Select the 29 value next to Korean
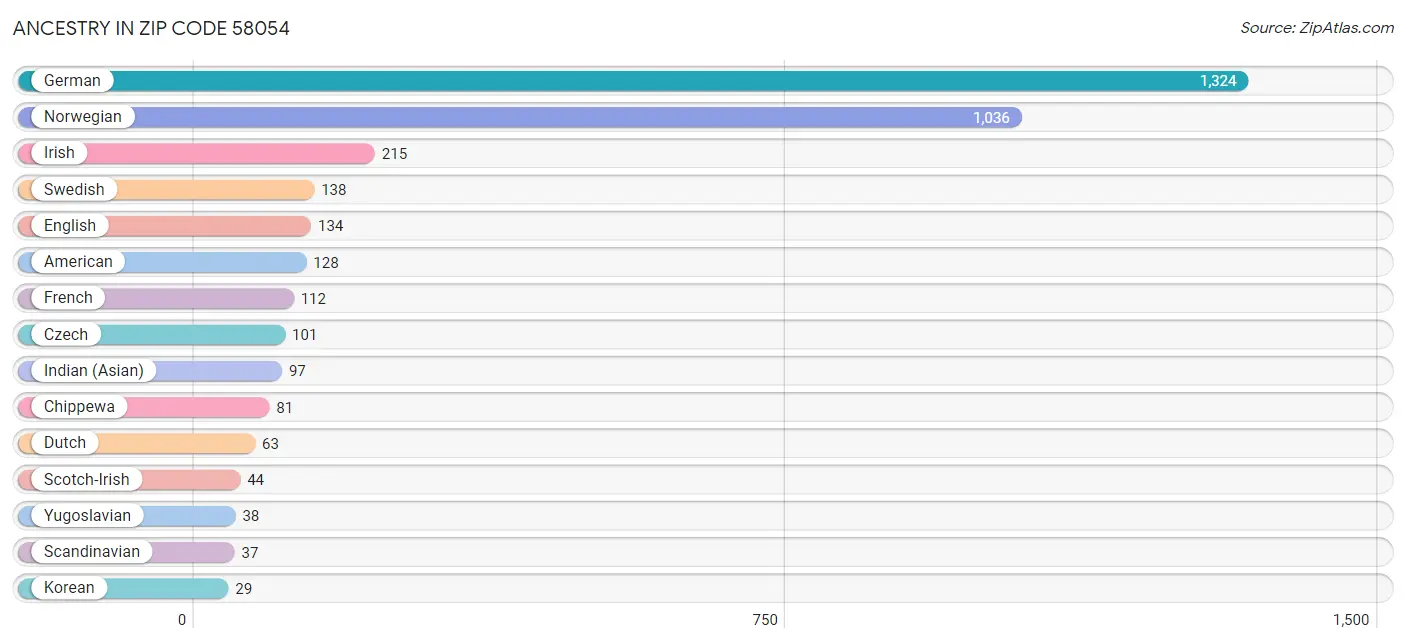Image resolution: width=1406 pixels, height=644 pixels. pyautogui.click(x=244, y=589)
